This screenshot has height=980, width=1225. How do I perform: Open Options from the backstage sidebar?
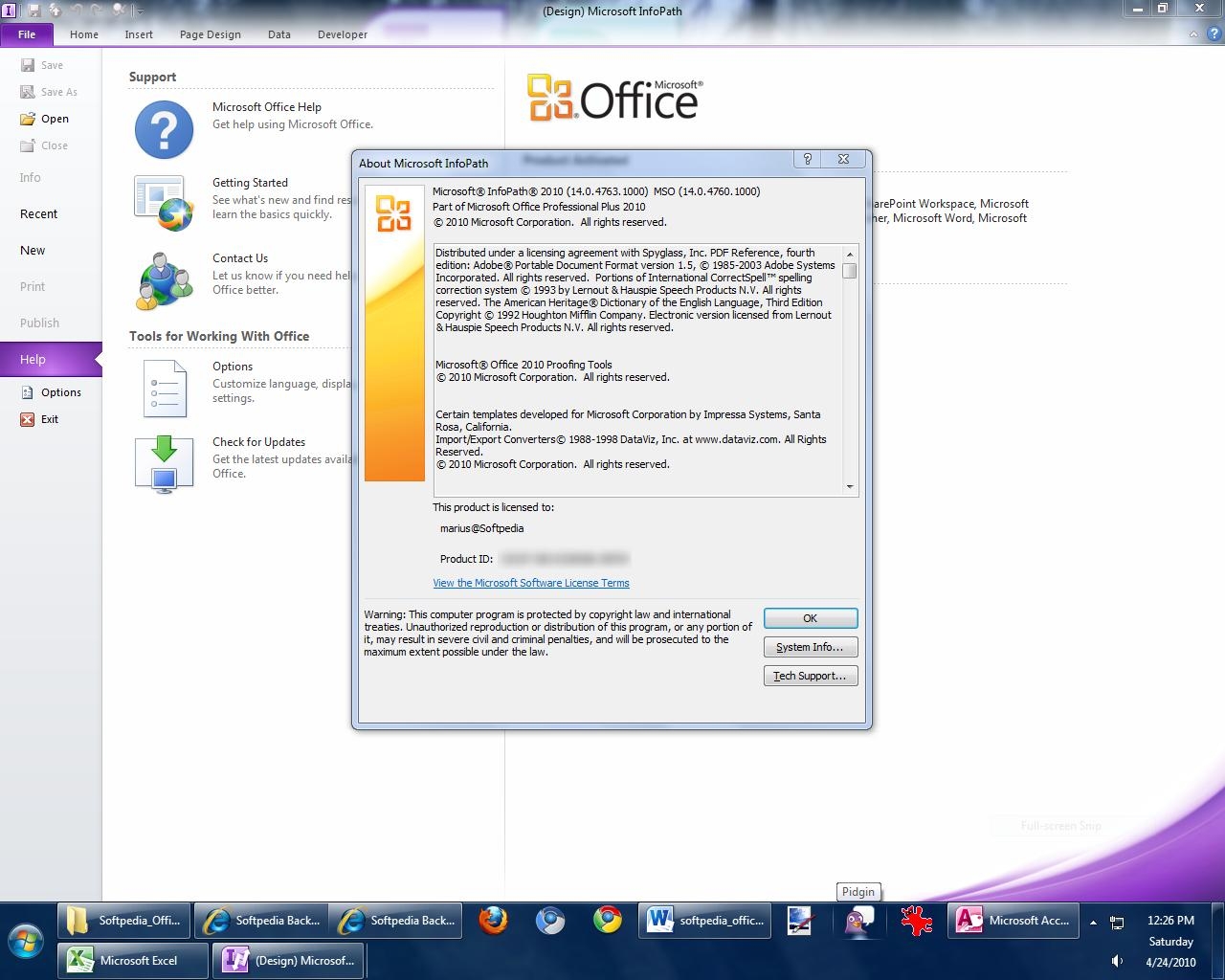(x=52, y=392)
